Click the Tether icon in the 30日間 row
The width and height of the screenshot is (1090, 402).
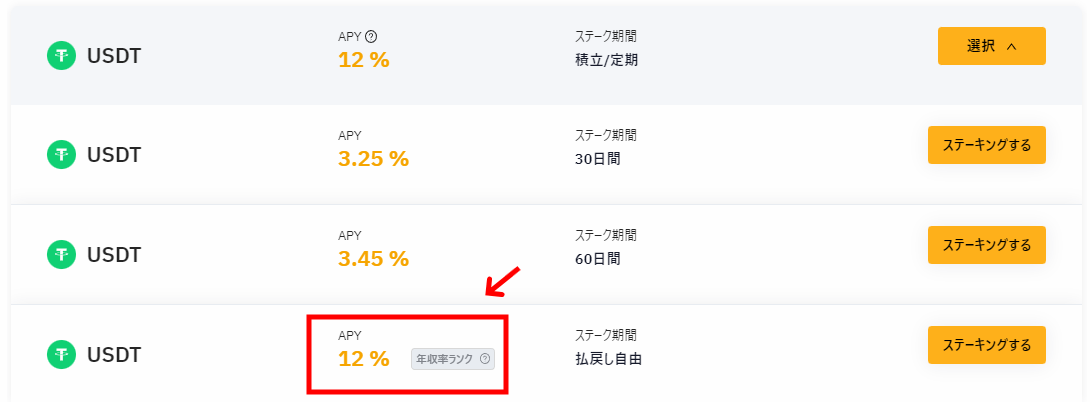61,154
